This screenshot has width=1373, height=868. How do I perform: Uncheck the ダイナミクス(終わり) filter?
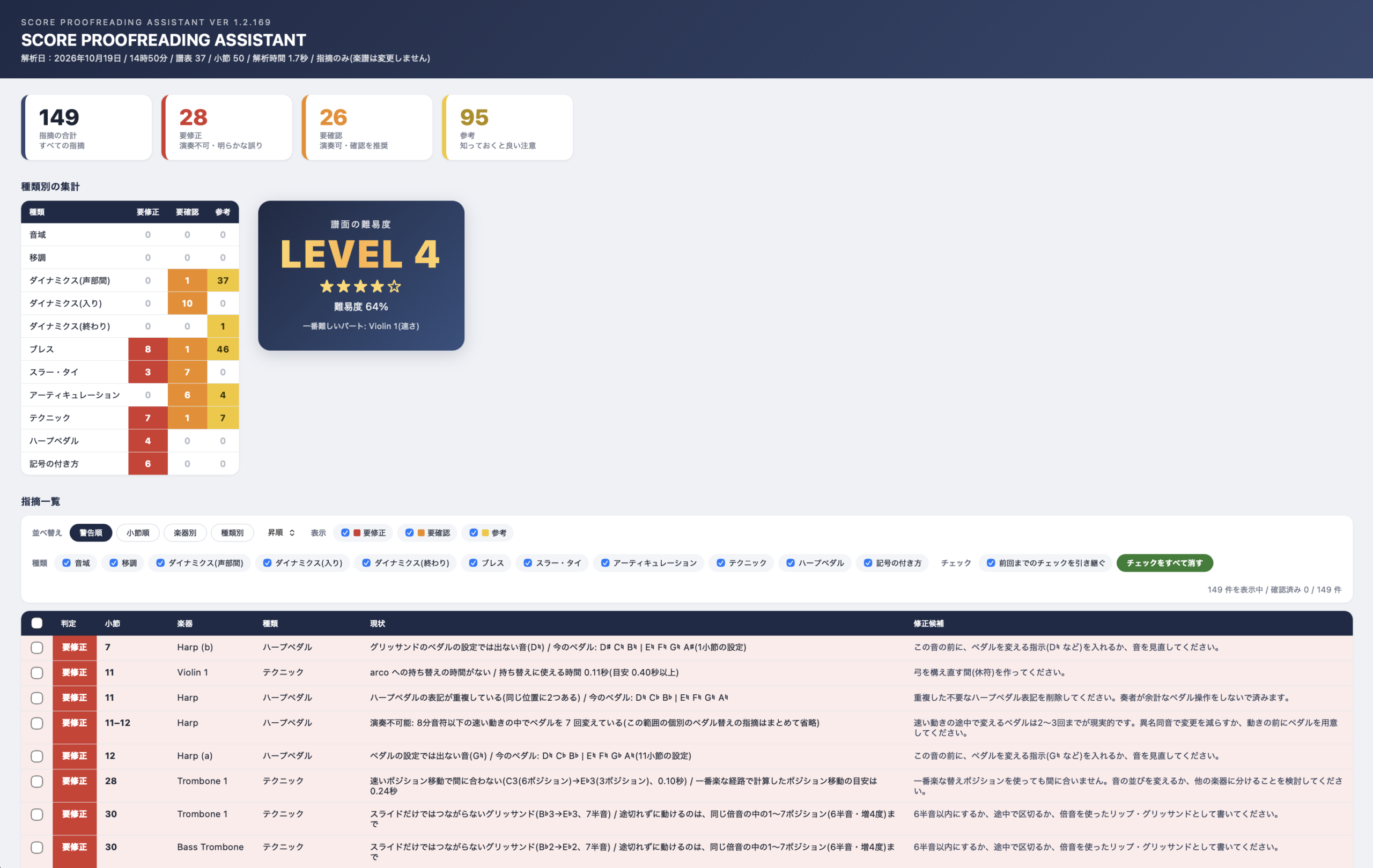click(366, 563)
